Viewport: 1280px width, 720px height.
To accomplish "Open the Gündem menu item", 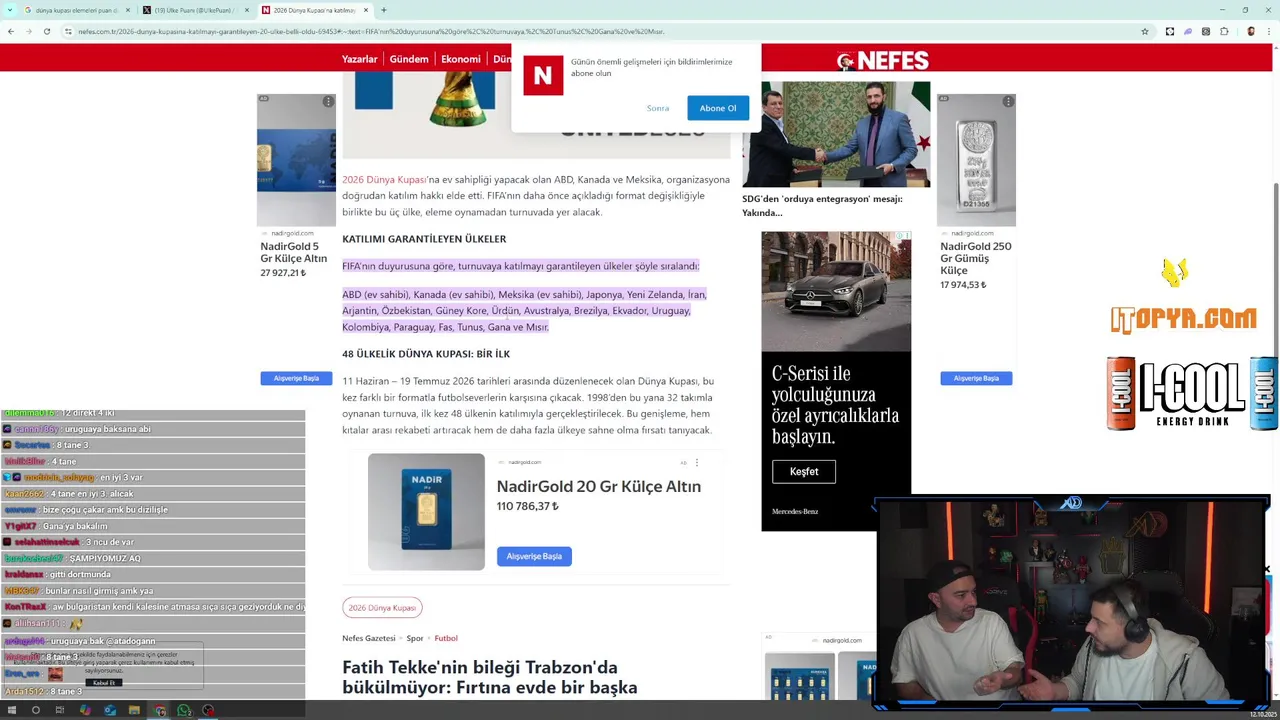I will 409,59.
